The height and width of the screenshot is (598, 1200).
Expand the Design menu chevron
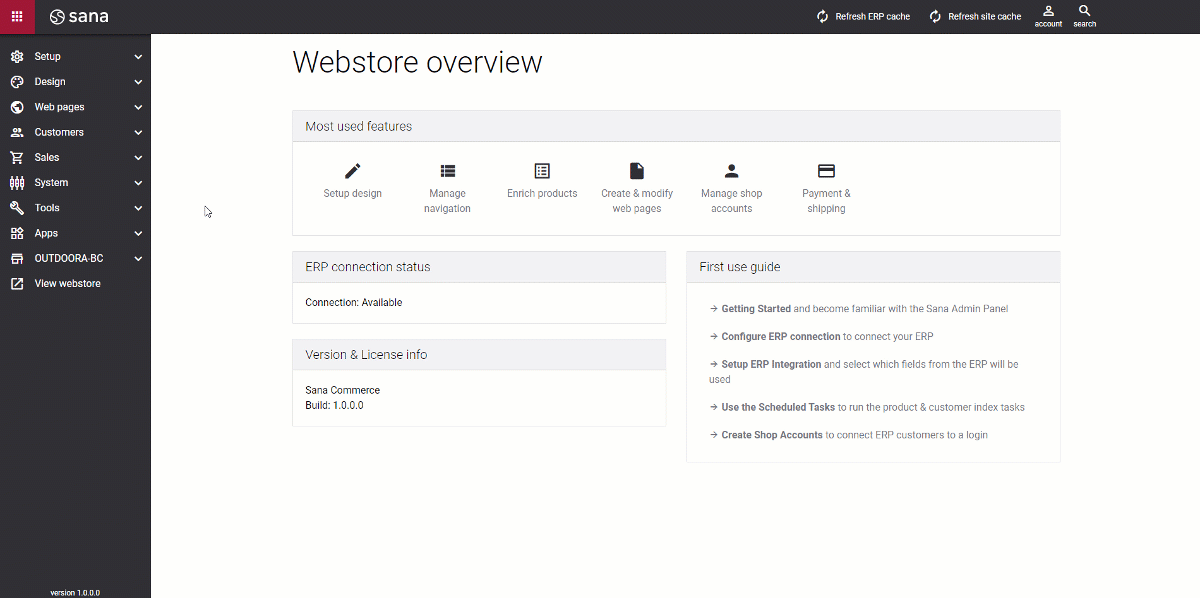click(138, 82)
